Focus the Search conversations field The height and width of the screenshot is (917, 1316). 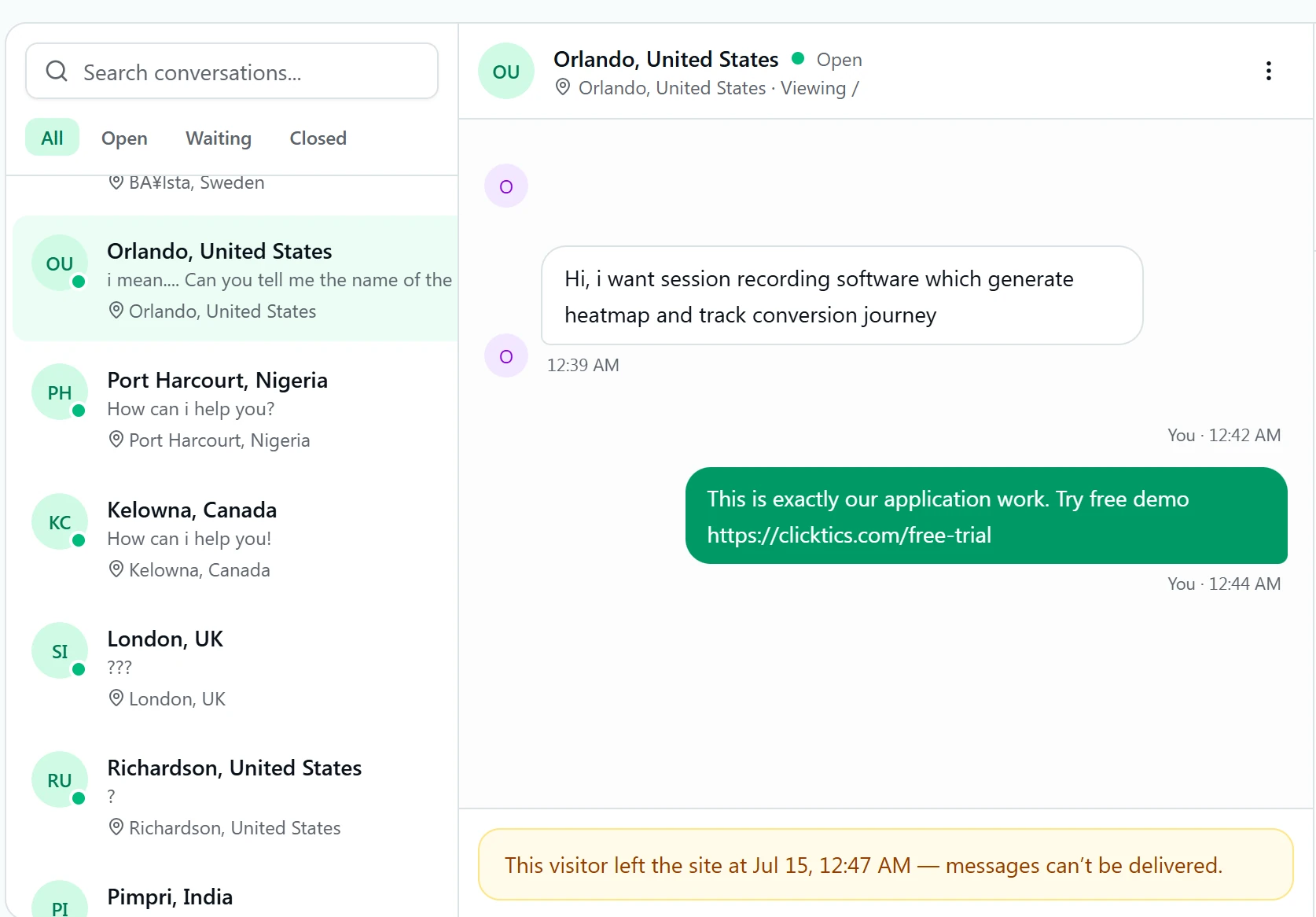point(232,72)
